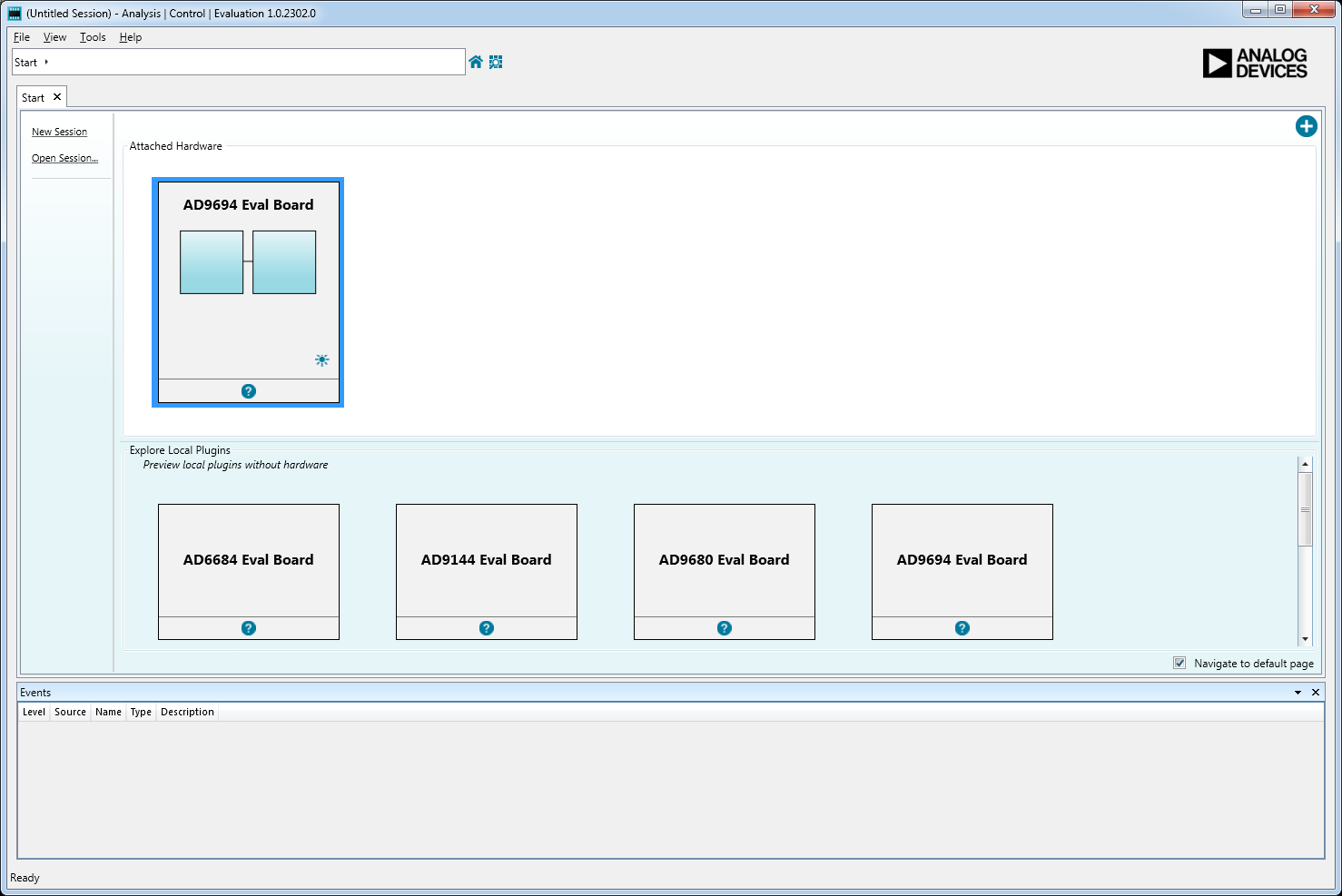Expand the Start breadcrumb arrow

[x=46, y=62]
